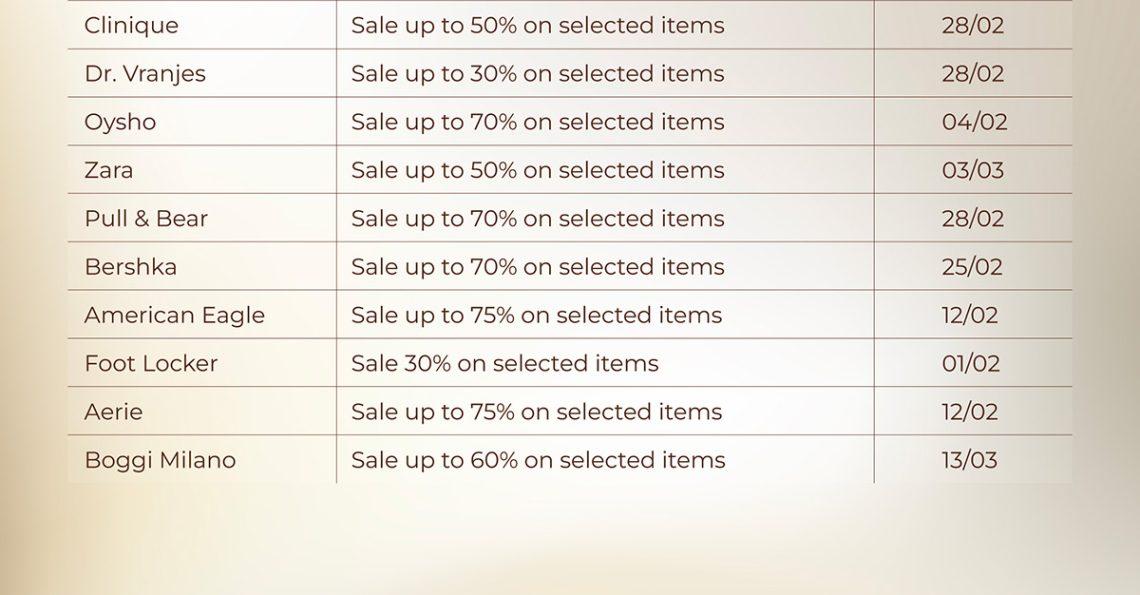Select the Boggi Milano brand cell

click(x=160, y=460)
